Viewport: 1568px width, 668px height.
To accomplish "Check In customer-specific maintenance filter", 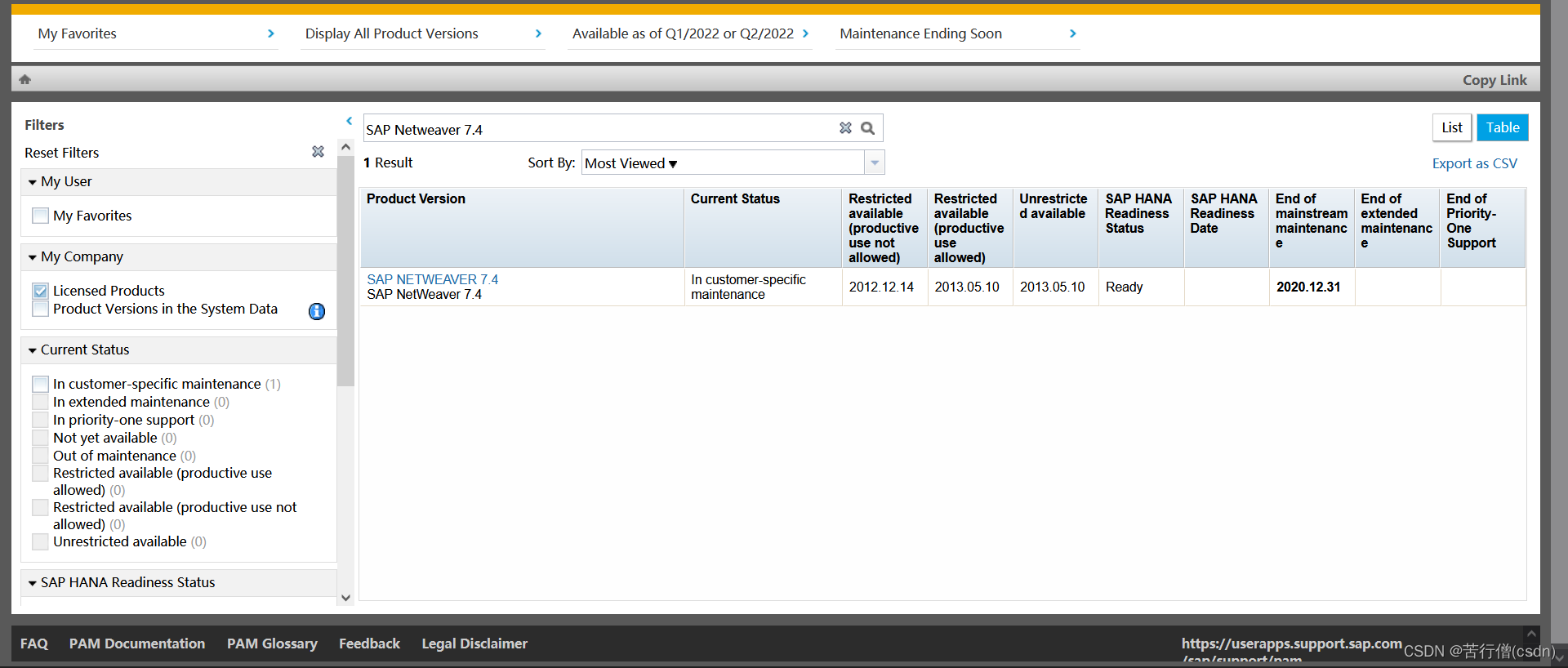I will tap(40, 384).
